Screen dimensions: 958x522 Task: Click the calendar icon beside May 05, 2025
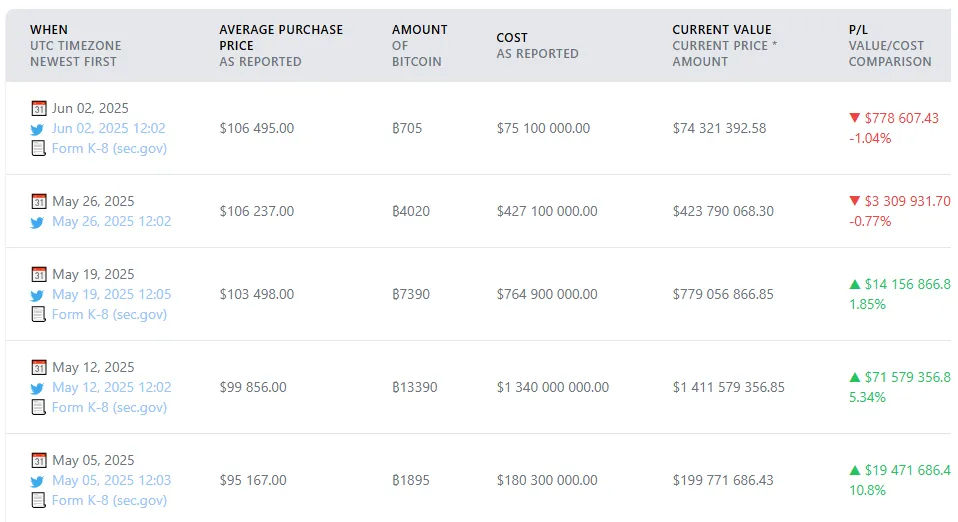click(x=39, y=460)
